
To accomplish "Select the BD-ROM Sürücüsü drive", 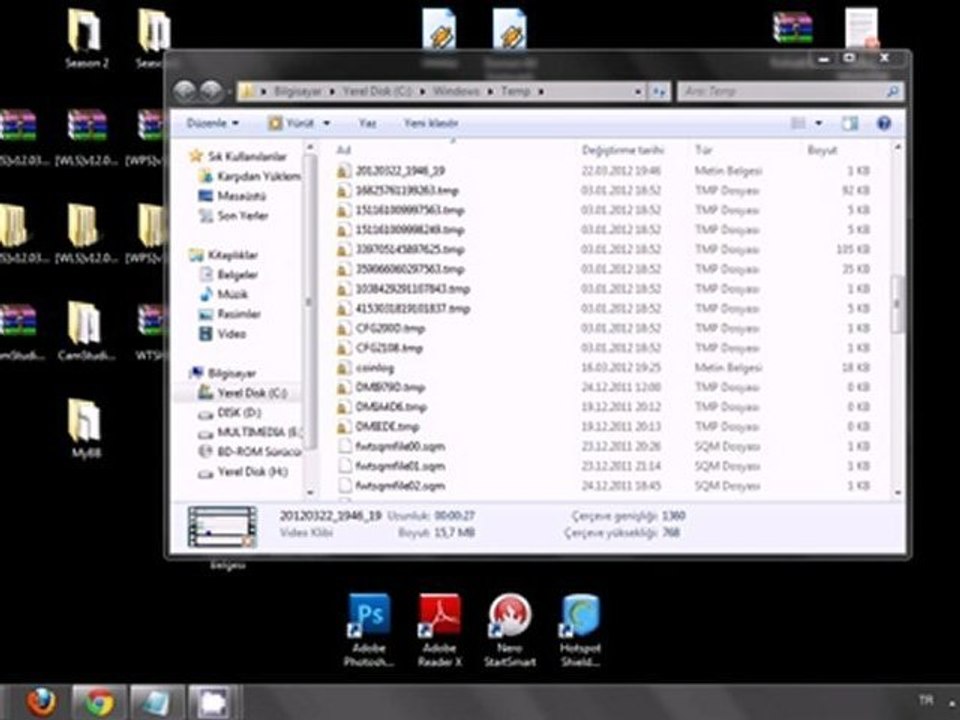I will click(250, 452).
